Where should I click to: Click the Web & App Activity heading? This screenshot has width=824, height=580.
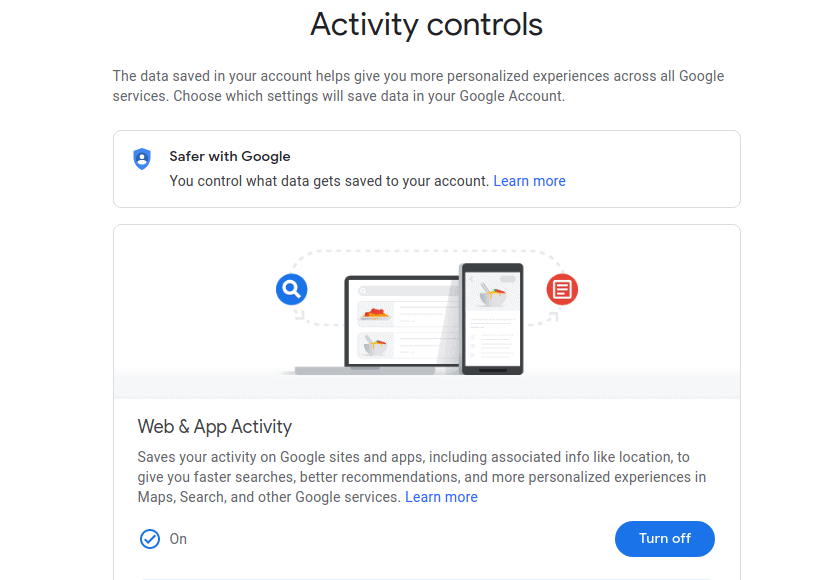pyautogui.click(x=214, y=427)
